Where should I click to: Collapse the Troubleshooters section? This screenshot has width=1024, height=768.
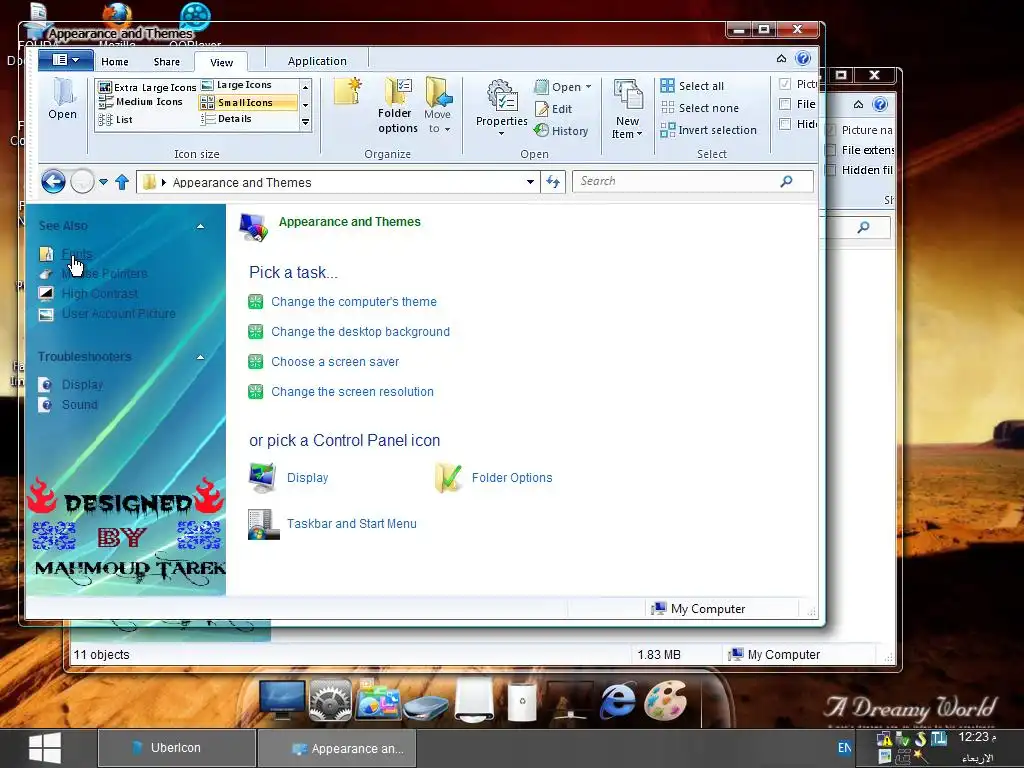tap(200, 357)
